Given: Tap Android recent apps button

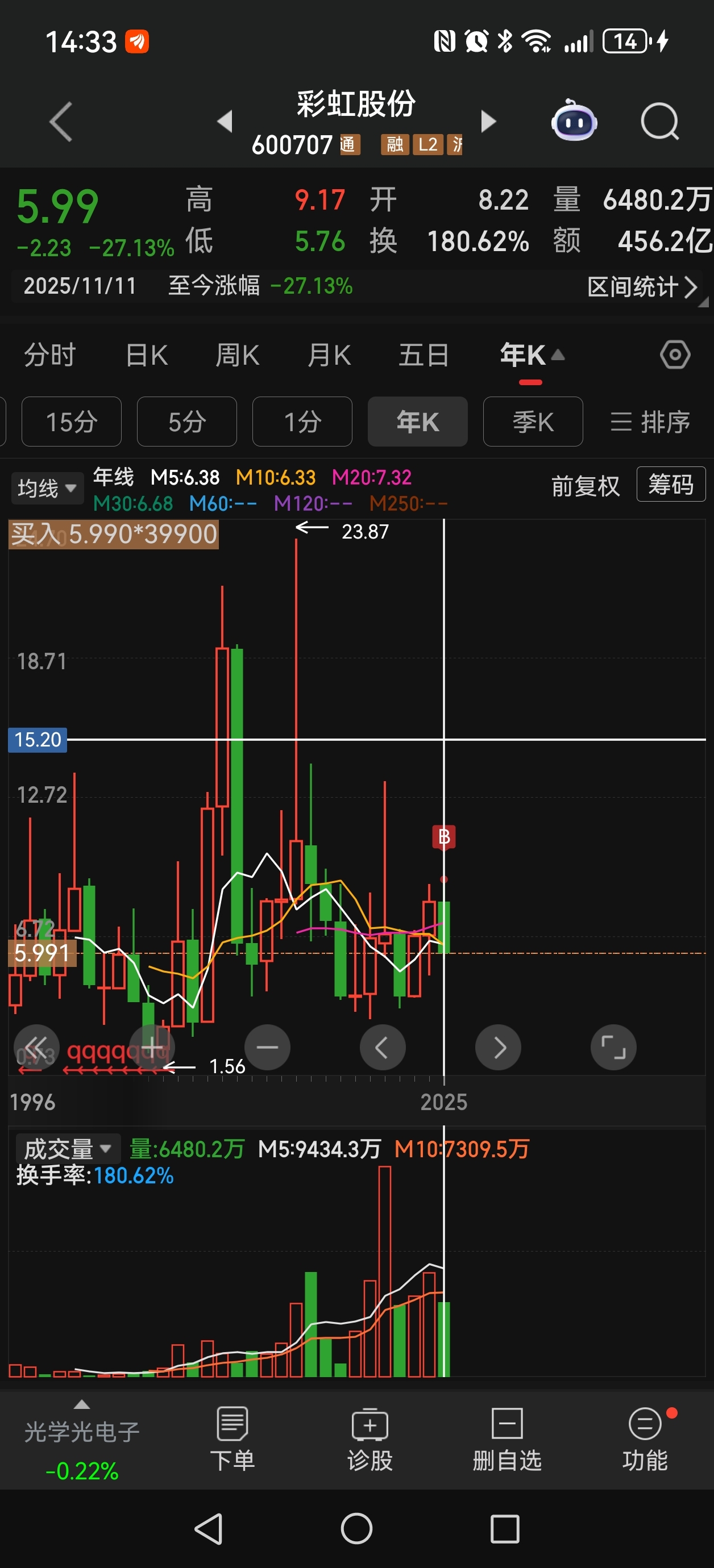Looking at the screenshot, I should pyautogui.click(x=505, y=1529).
